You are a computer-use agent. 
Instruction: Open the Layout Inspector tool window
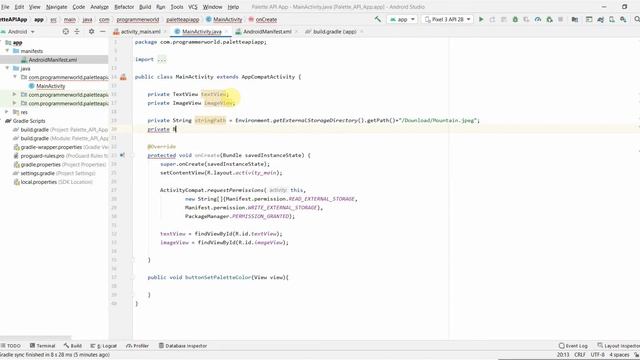click(x=618, y=346)
